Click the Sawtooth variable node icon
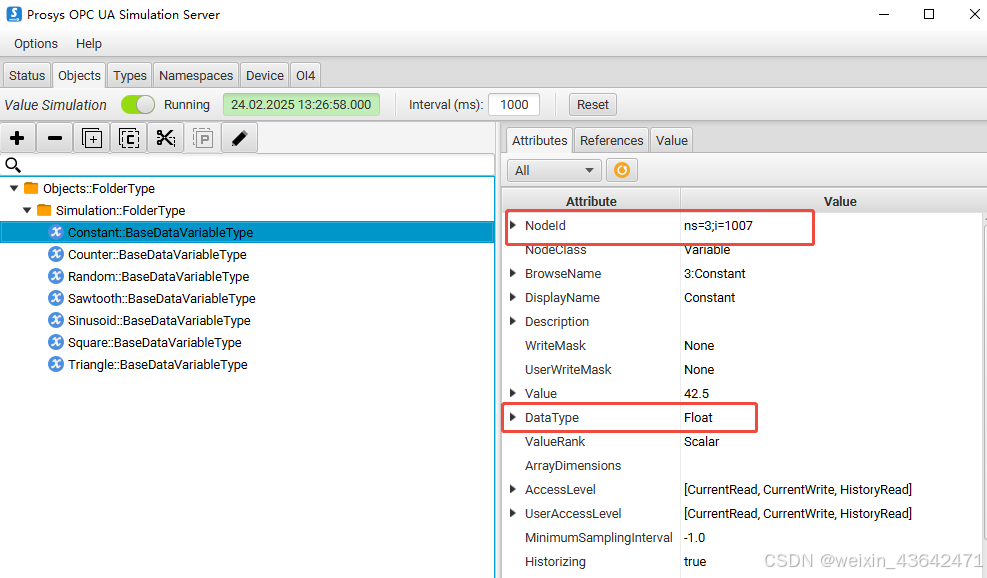 coord(56,298)
